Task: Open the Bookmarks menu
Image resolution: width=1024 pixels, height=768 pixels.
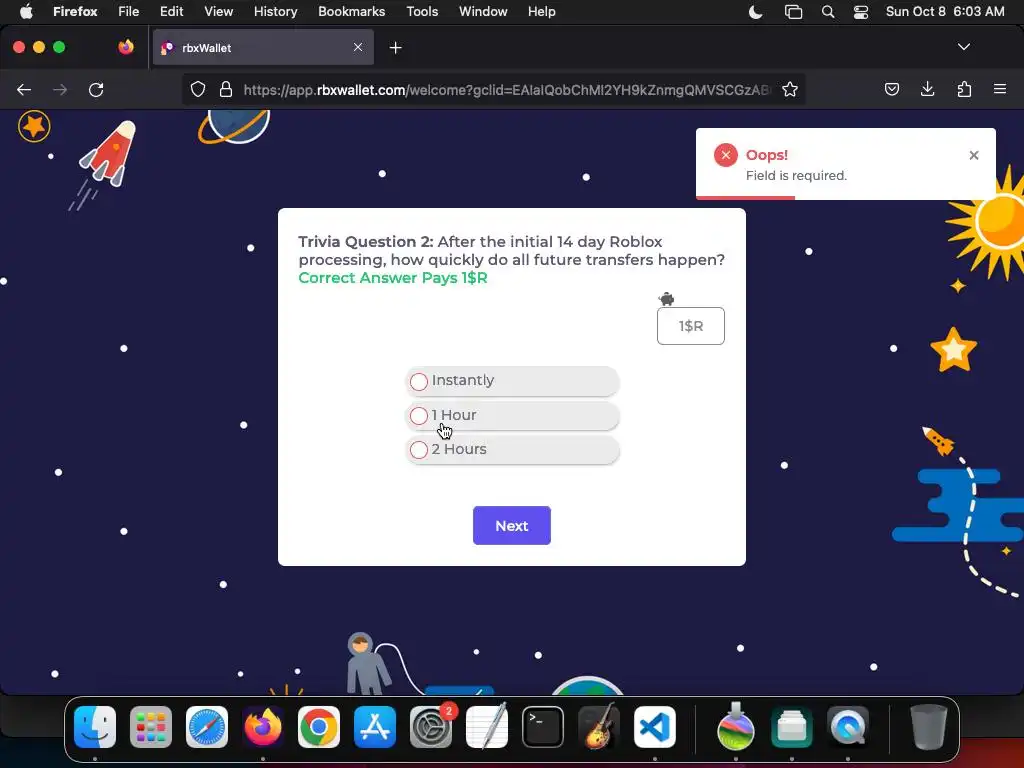Action: click(x=351, y=12)
